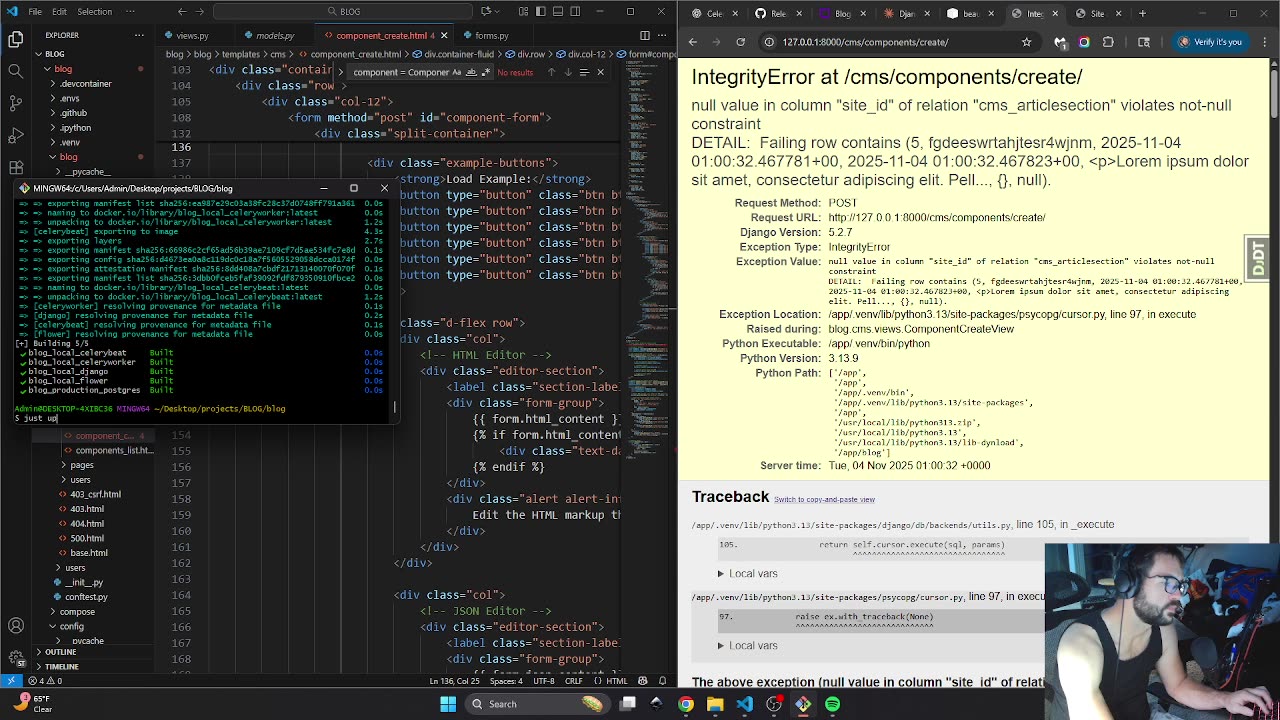The height and width of the screenshot is (720, 1280).
Task: Expand the .ipython folder
Action: pyautogui.click(x=75, y=128)
